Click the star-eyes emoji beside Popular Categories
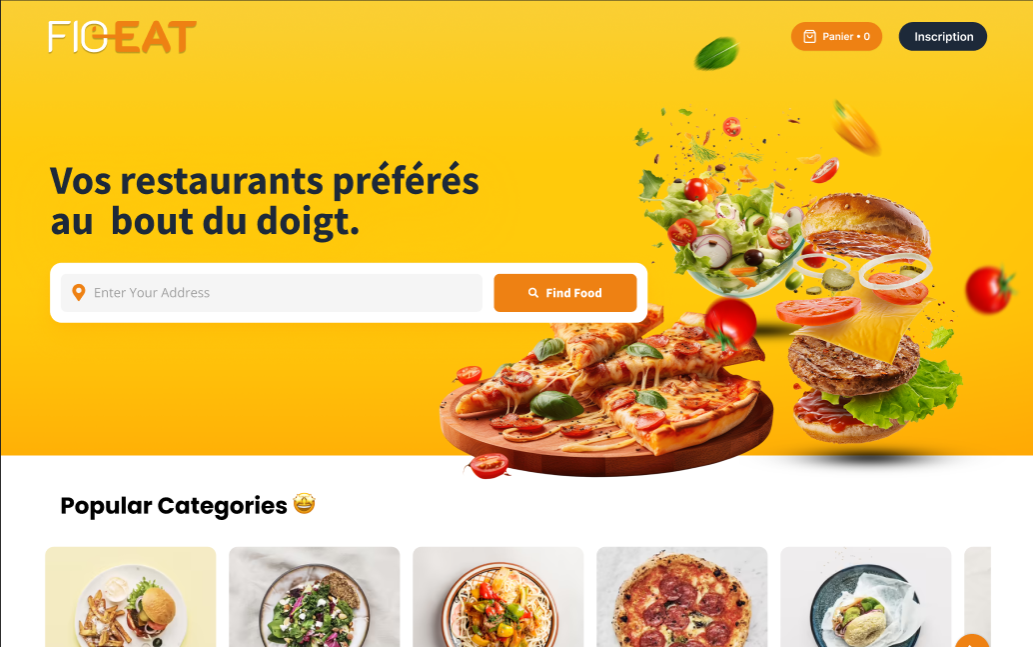The width and height of the screenshot is (1033, 647). pos(304,504)
